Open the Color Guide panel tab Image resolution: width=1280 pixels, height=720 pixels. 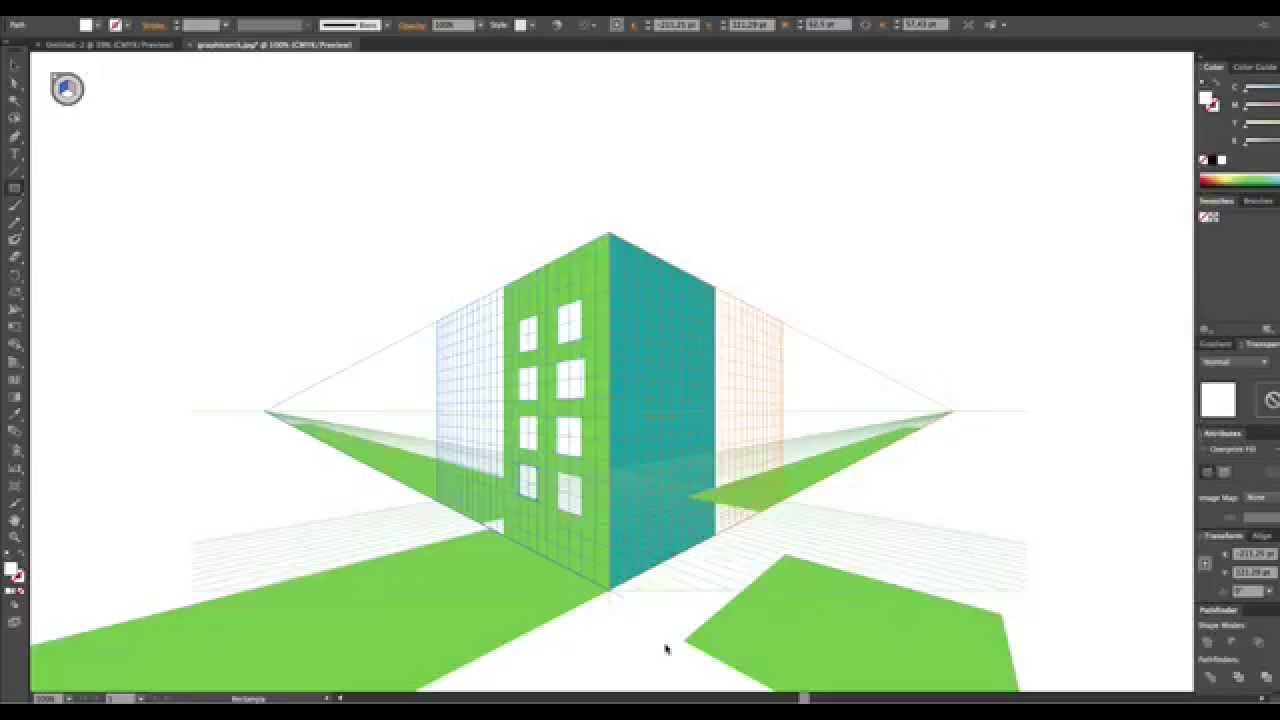point(1254,67)
